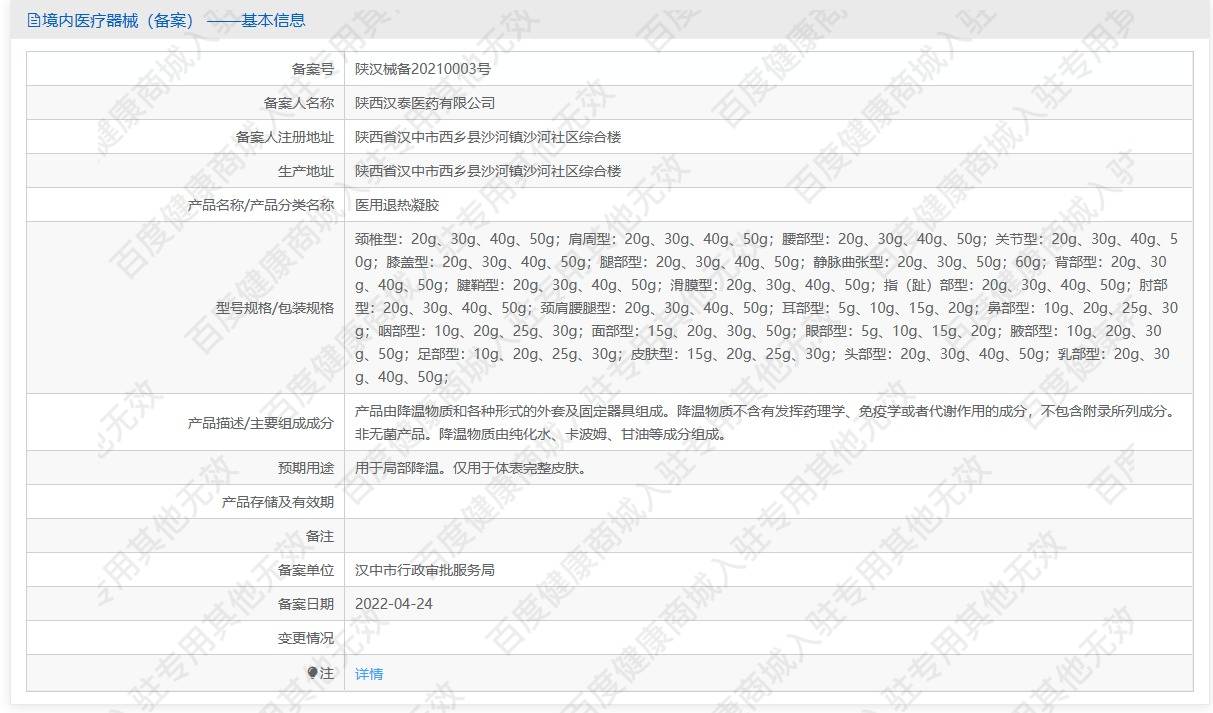
Task: Click the 产品描述/主要组成成分 label
Action: (x=261, y=423)
